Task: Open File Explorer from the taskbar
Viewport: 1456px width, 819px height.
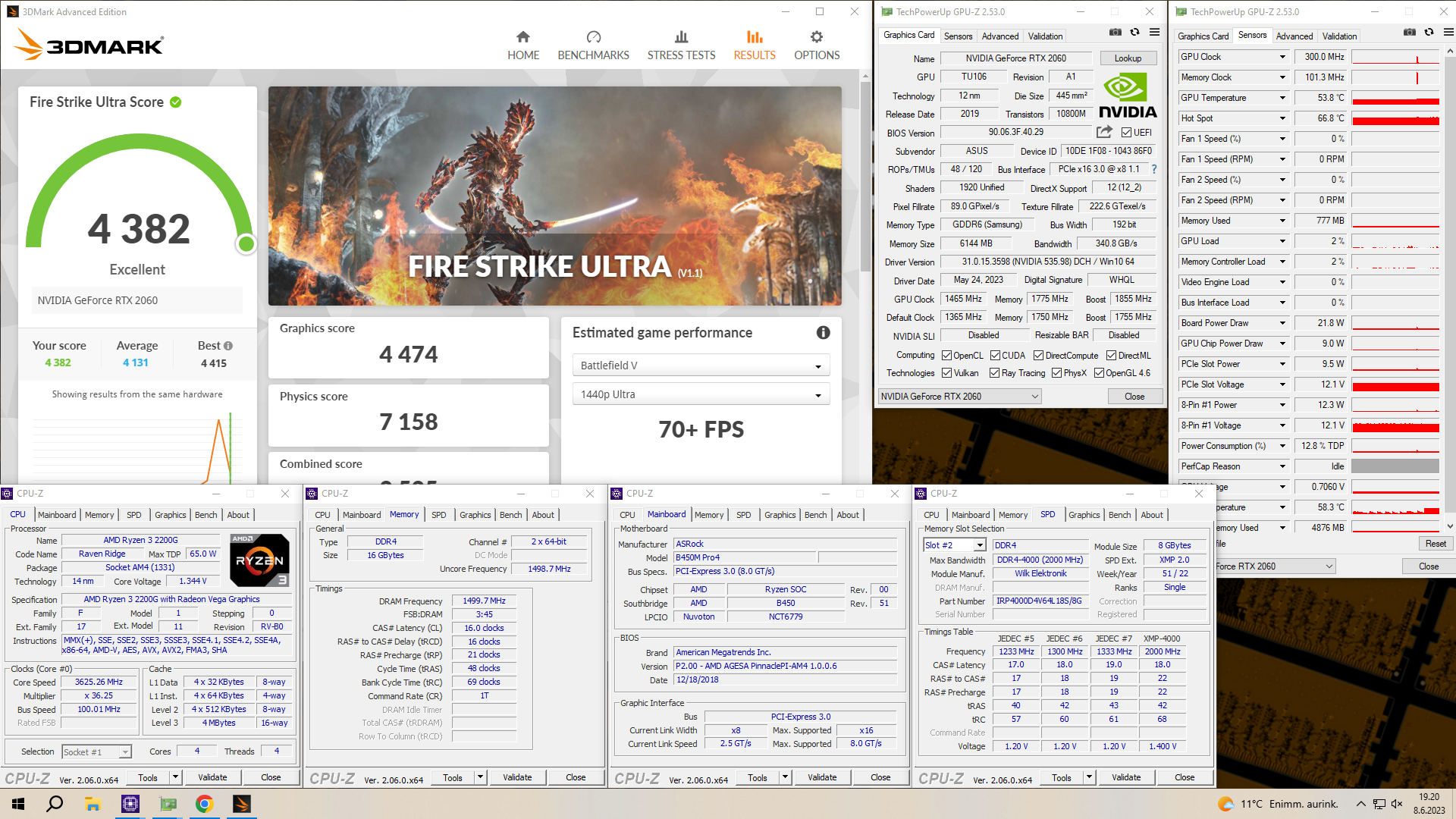Action: pyautogui.click(x=93, y=804)
